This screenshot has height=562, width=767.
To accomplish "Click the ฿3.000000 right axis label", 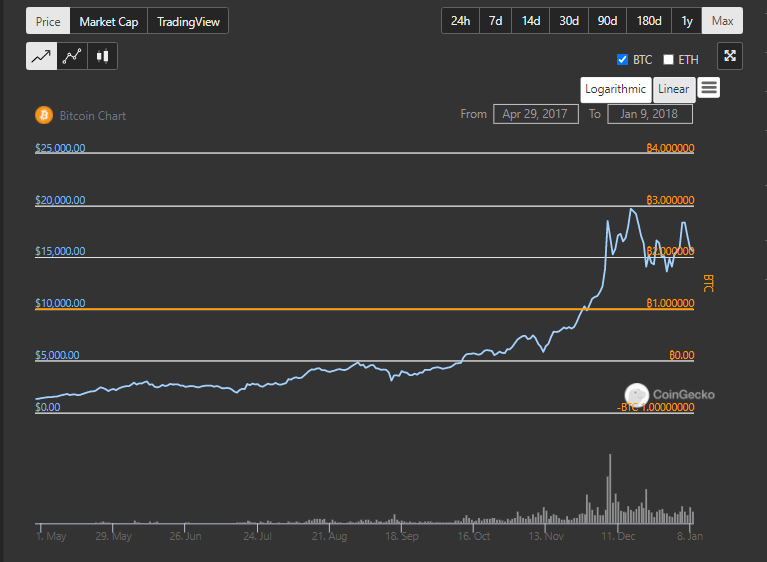I will (x=670, y=200).
